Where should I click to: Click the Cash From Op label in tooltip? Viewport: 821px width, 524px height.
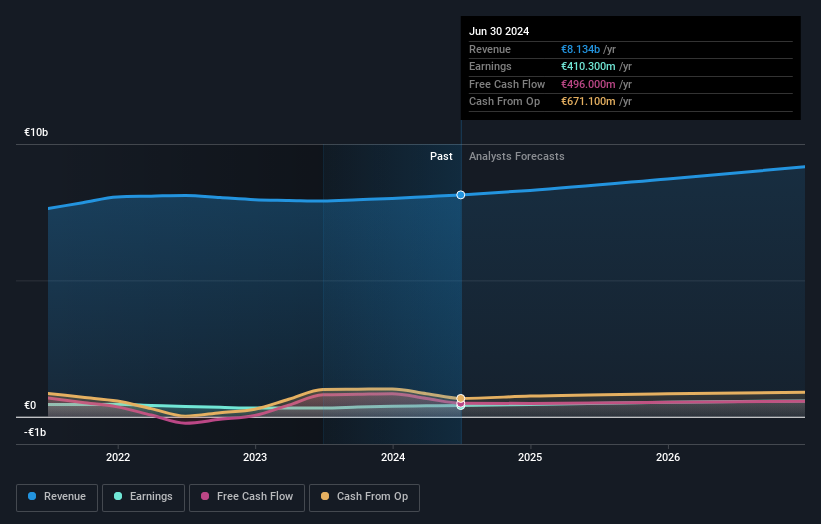pos(504,102)
